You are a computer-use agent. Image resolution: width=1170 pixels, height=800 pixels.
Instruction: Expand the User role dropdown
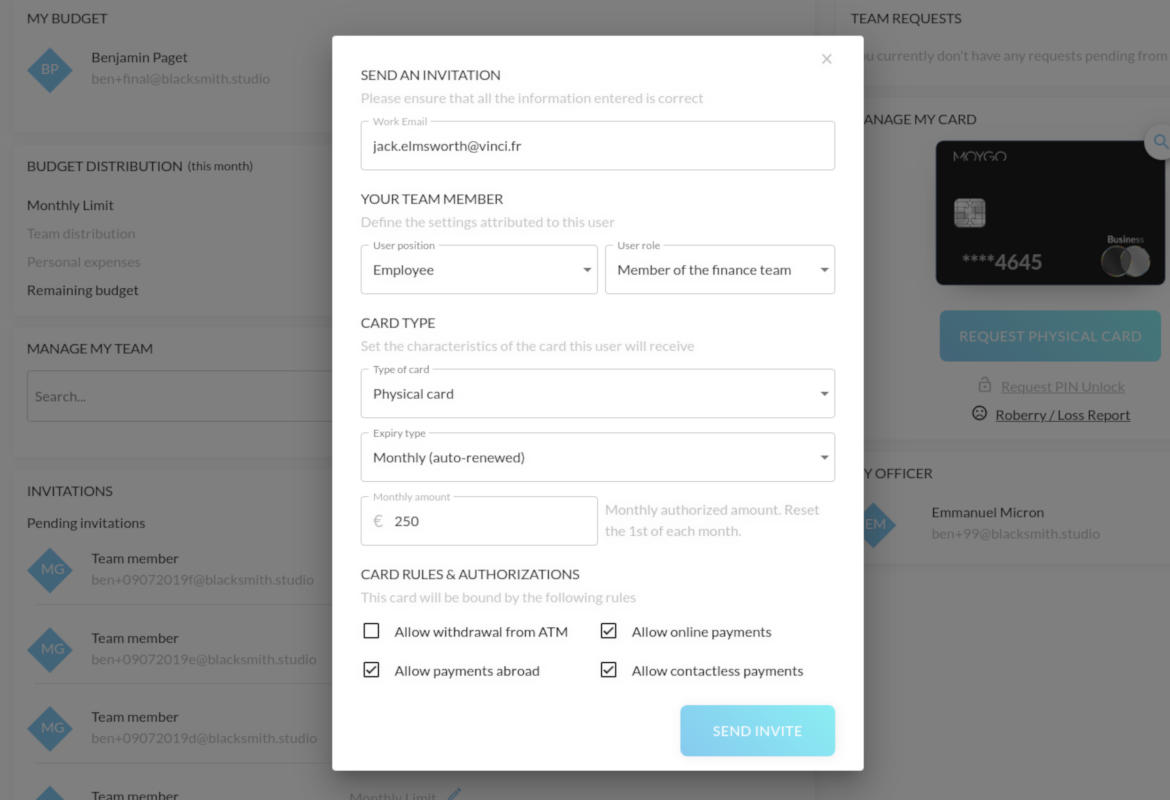[719, 270]
